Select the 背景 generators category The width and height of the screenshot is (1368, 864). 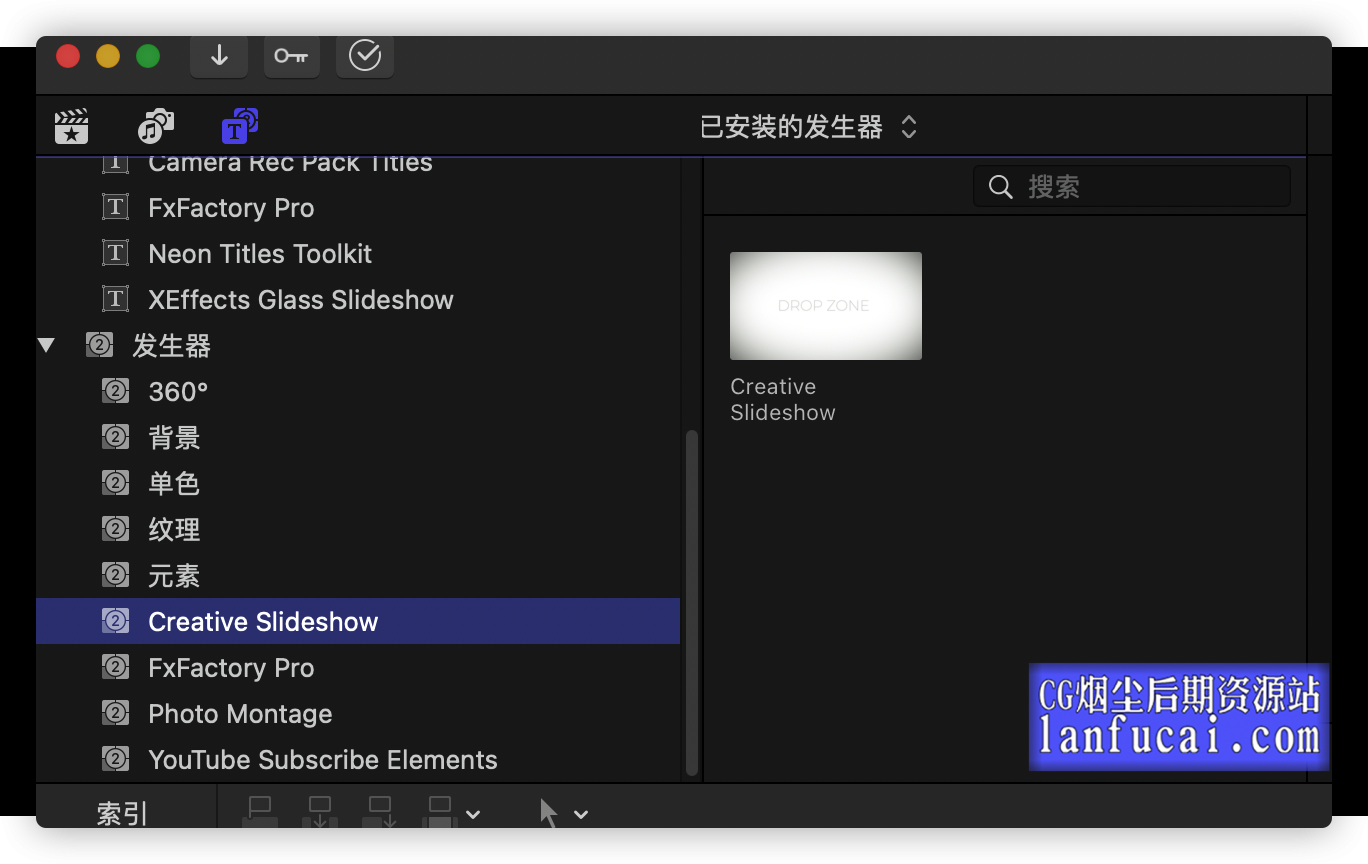click(x=358, y=438)
